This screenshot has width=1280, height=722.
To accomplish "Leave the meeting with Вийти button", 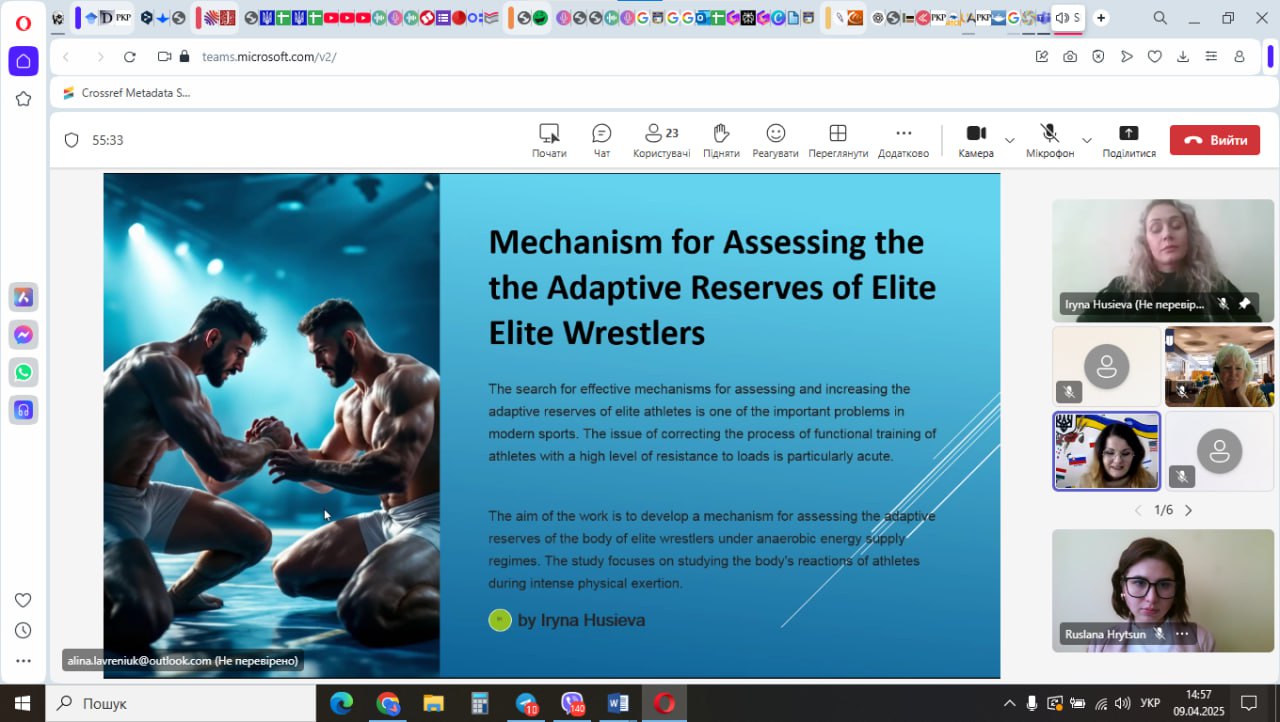I will click(1215, 140).
